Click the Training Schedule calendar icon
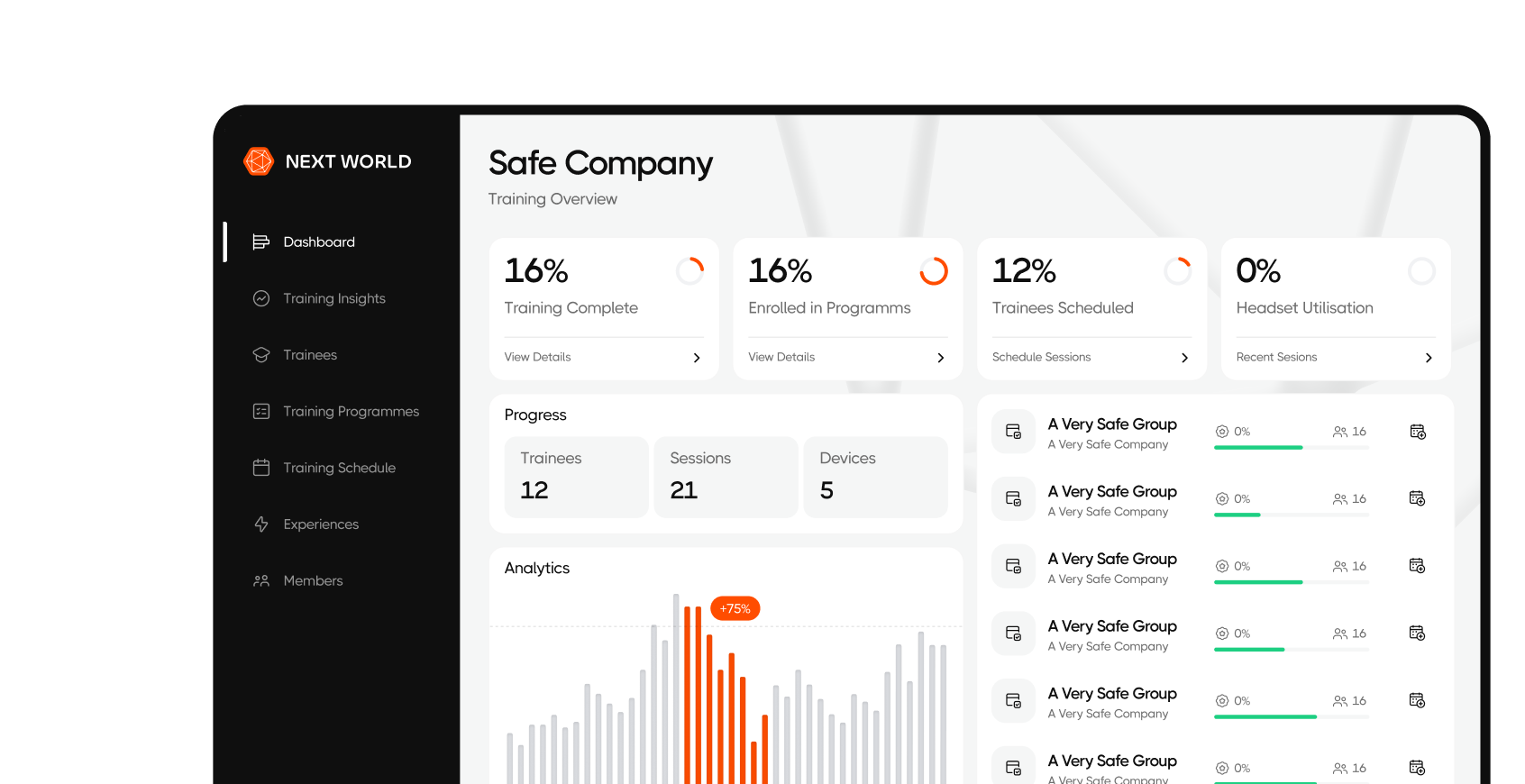 click(261, 468)
